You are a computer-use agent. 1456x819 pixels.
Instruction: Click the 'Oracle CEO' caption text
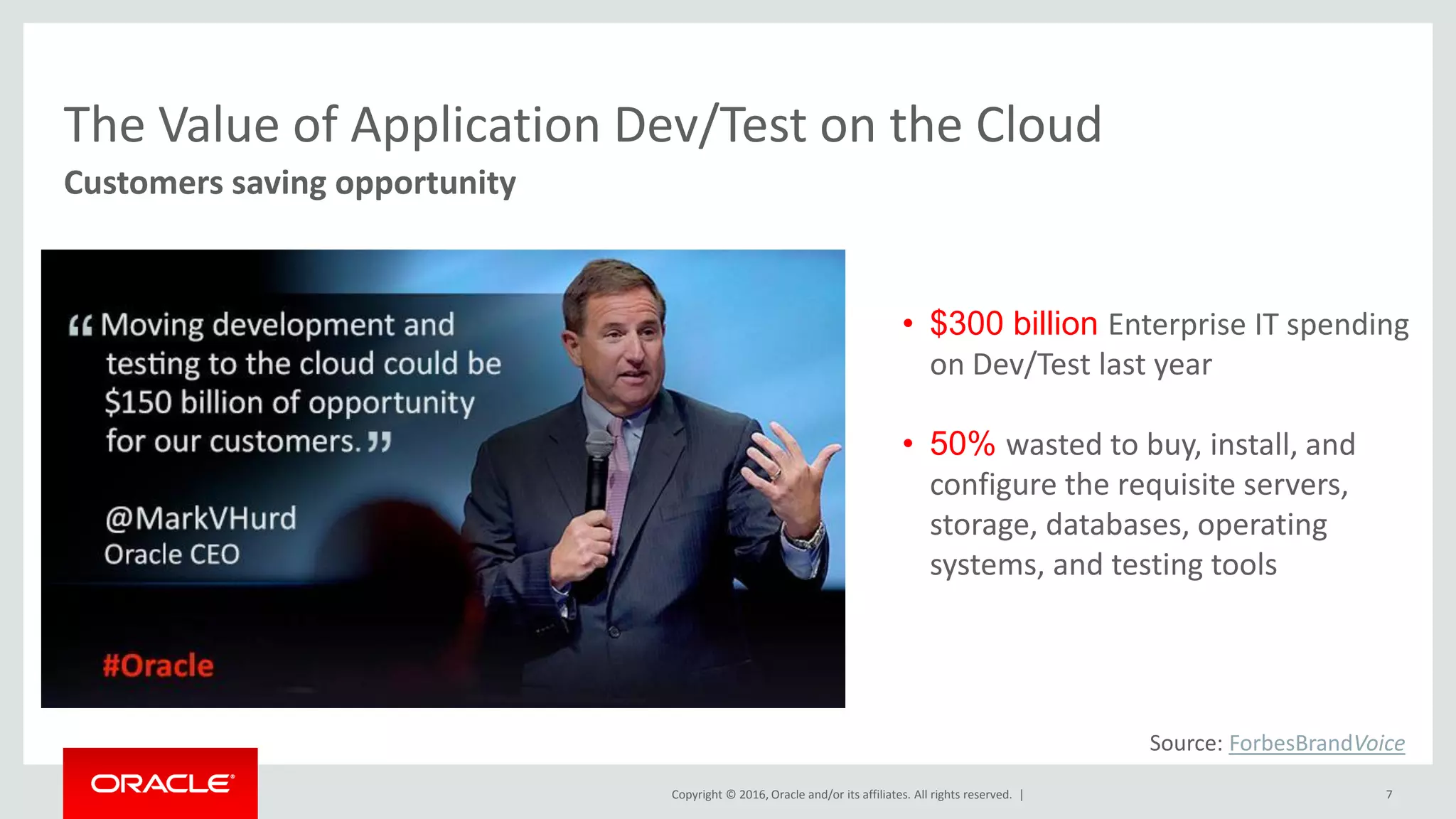pos(172,555)
